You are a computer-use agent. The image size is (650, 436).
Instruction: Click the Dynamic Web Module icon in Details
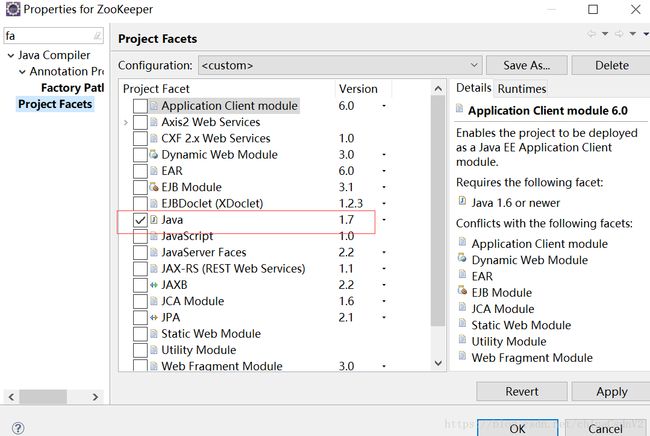click(x=462, y=258)
